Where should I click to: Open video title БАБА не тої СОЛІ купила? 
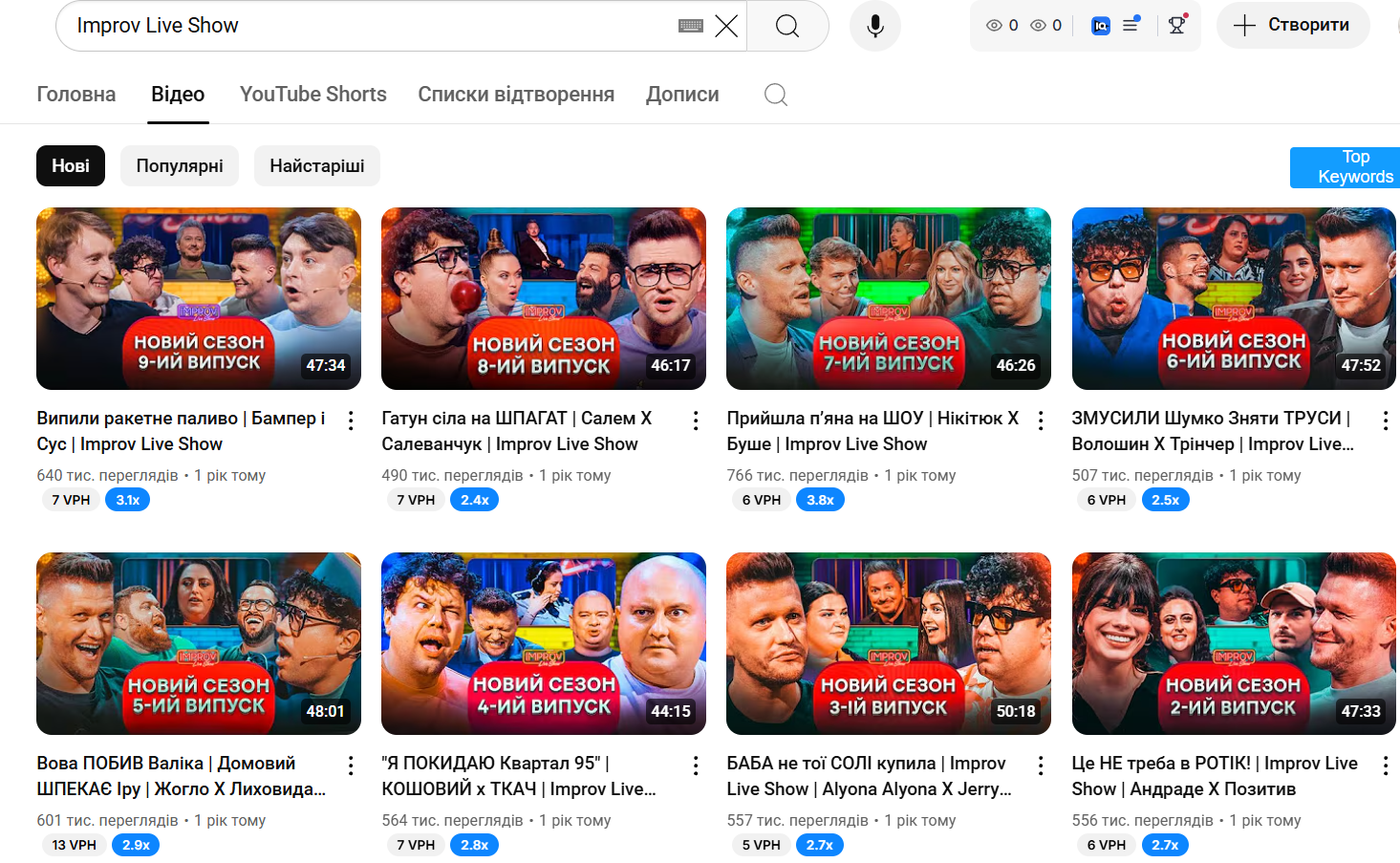870,776
